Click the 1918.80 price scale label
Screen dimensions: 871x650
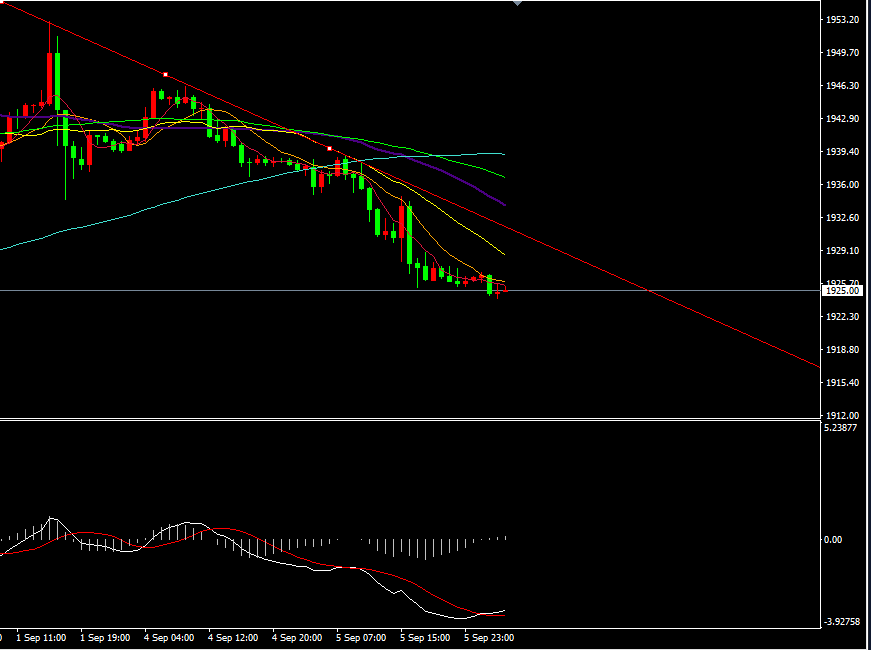click(843, 349)
